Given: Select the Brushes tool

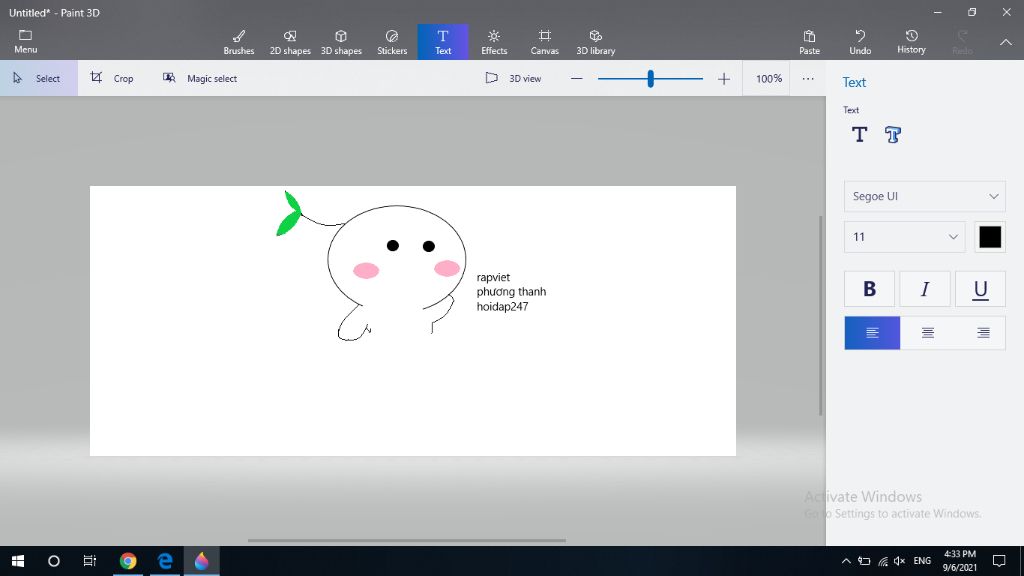Looking at the screenshot, I should click(x=239, y=42).
